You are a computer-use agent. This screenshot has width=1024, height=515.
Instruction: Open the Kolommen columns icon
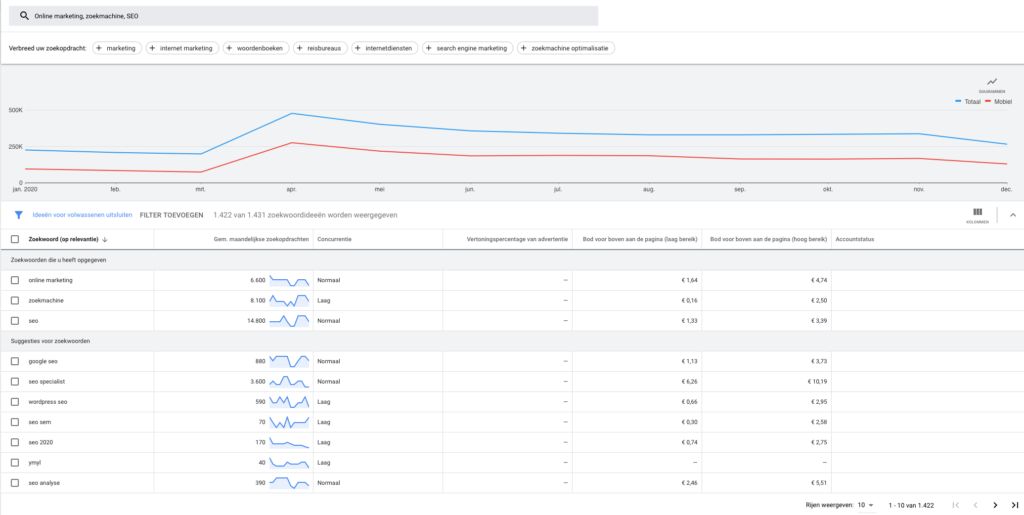pos(977,214)
